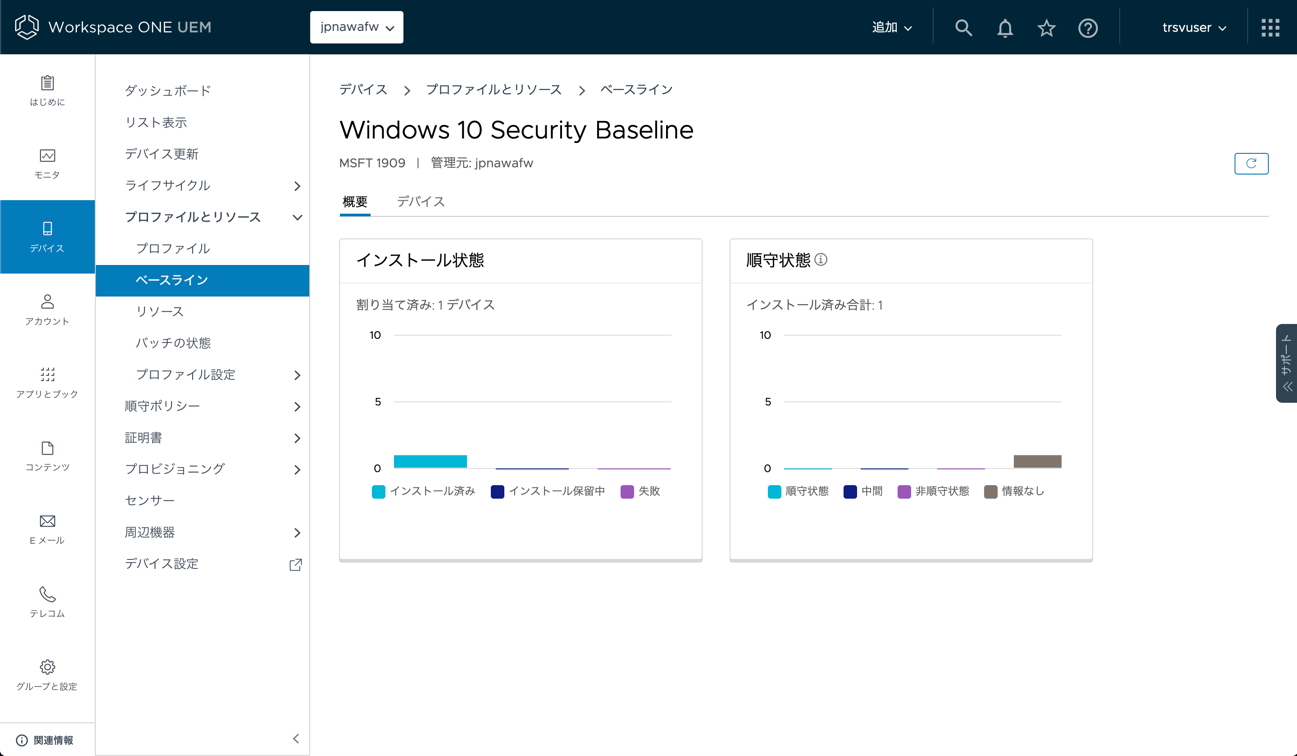Open ダッシュボード in the device menu

point(168,91)
